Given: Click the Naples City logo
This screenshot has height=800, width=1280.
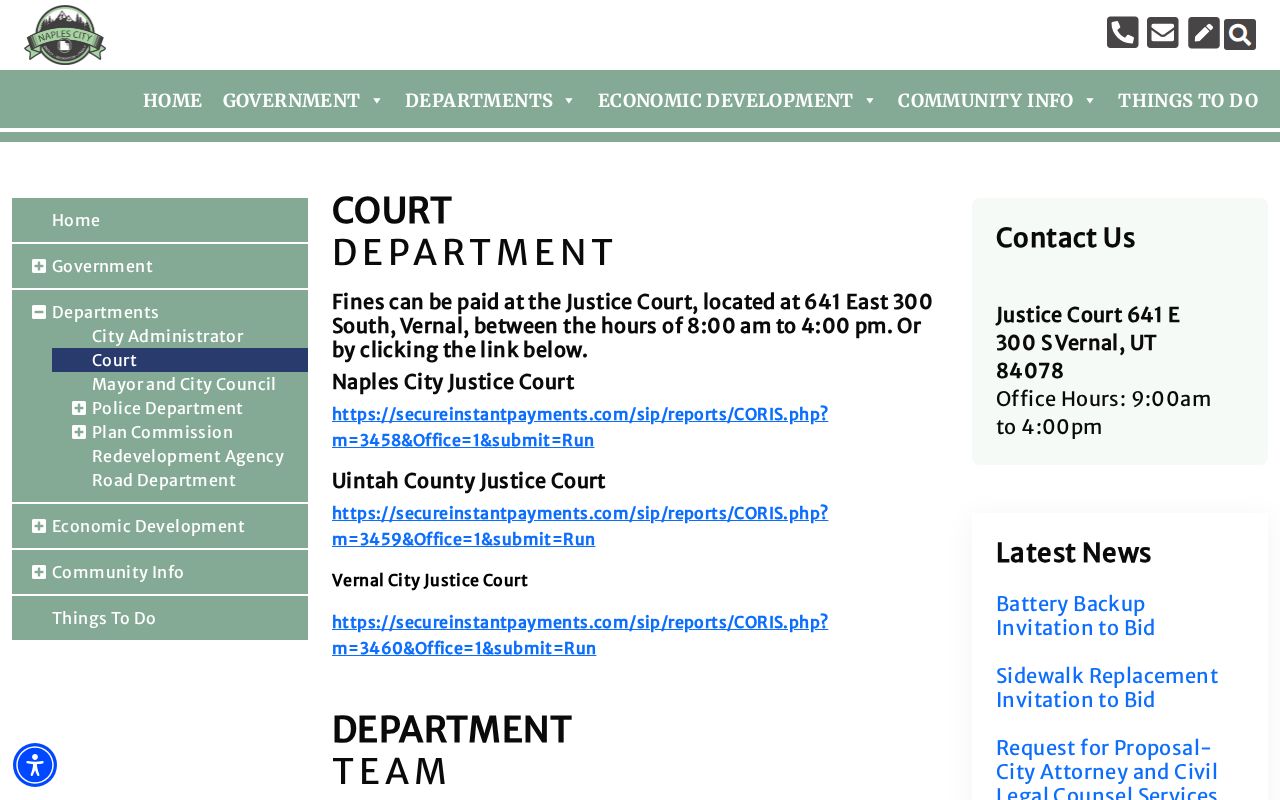Looking at the screenshot, I should click(65, 35).
